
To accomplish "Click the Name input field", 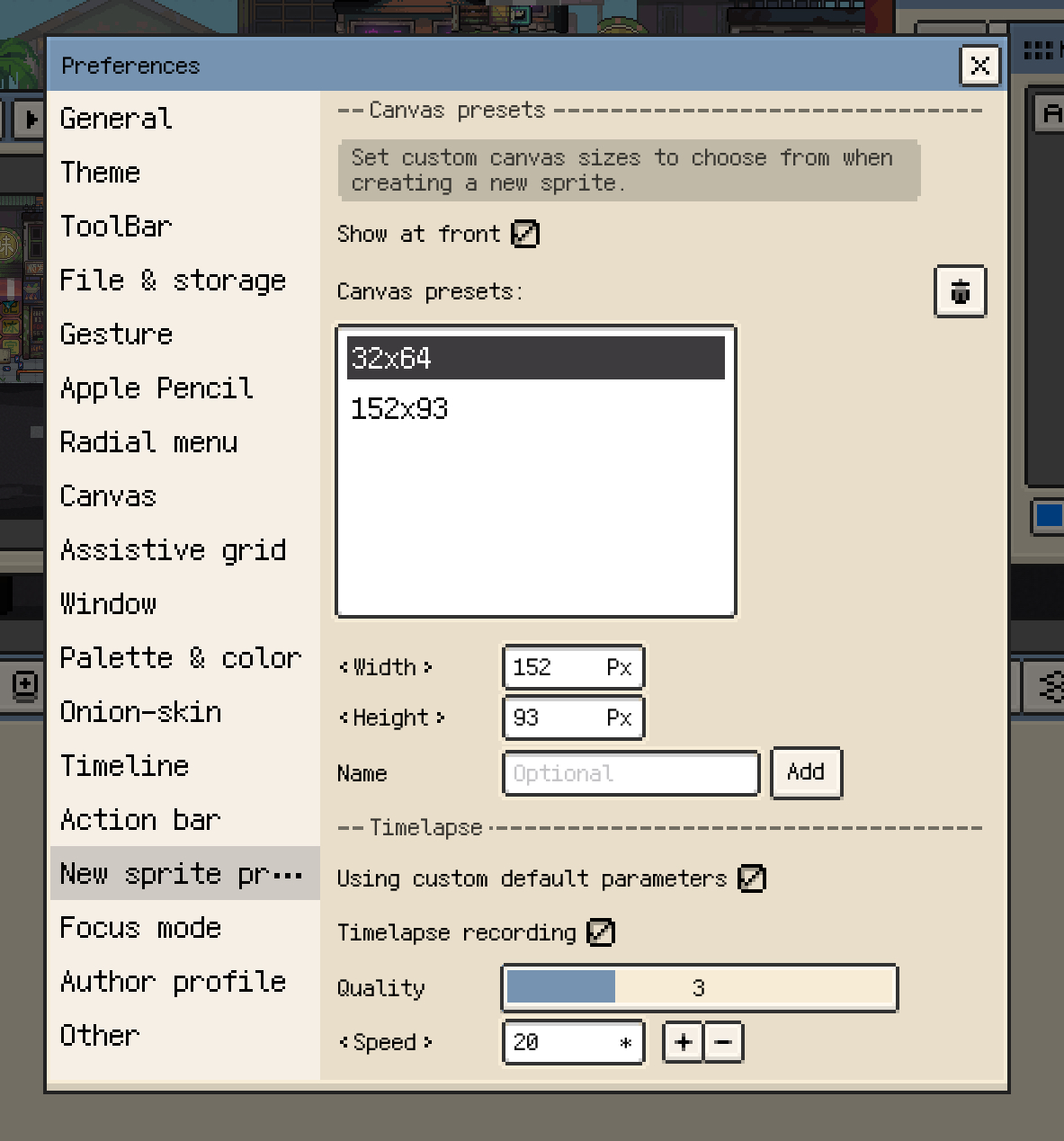I will click(630, 773).
